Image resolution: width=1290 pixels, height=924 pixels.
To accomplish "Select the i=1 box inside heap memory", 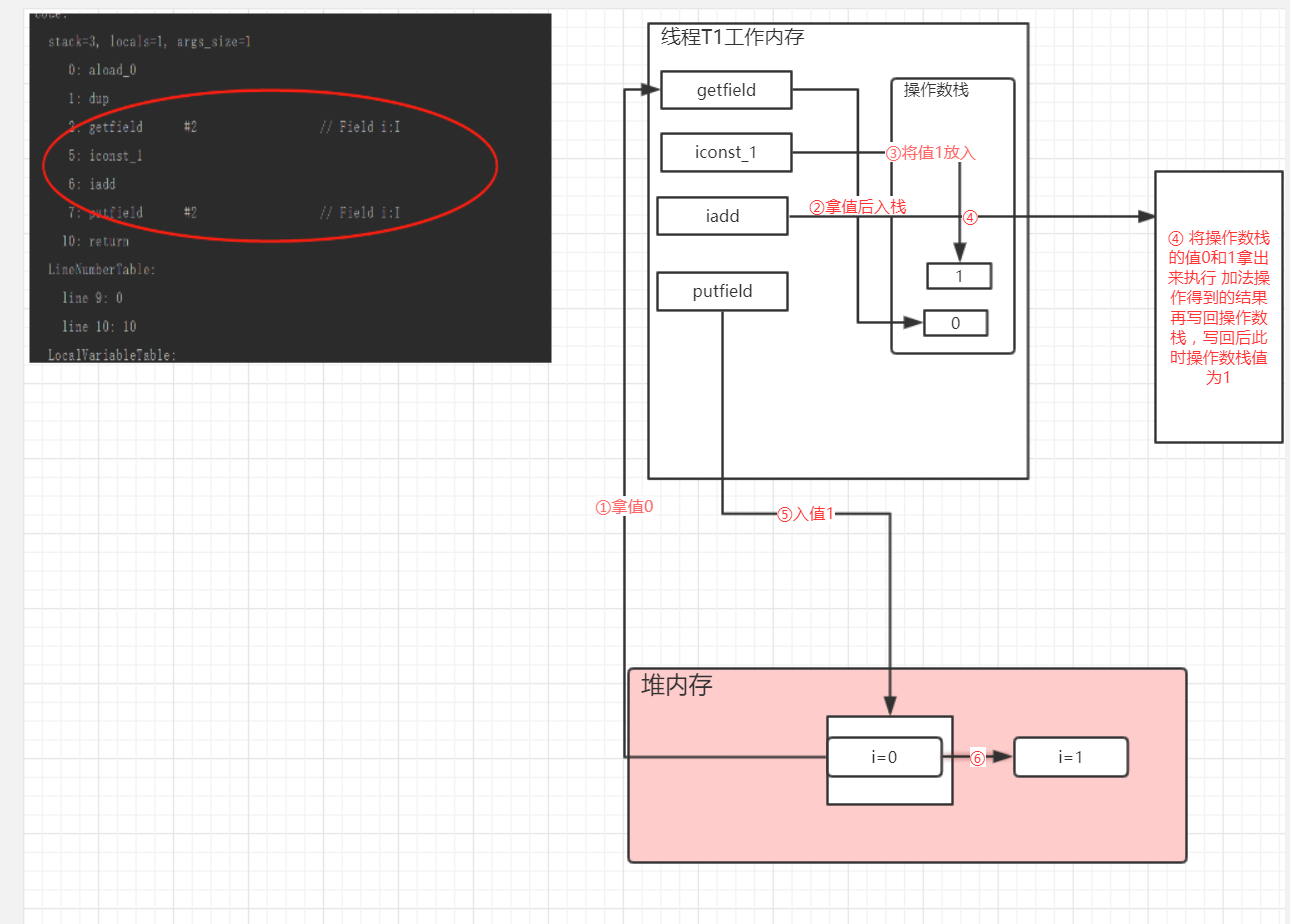I will tap(1070, 757).
